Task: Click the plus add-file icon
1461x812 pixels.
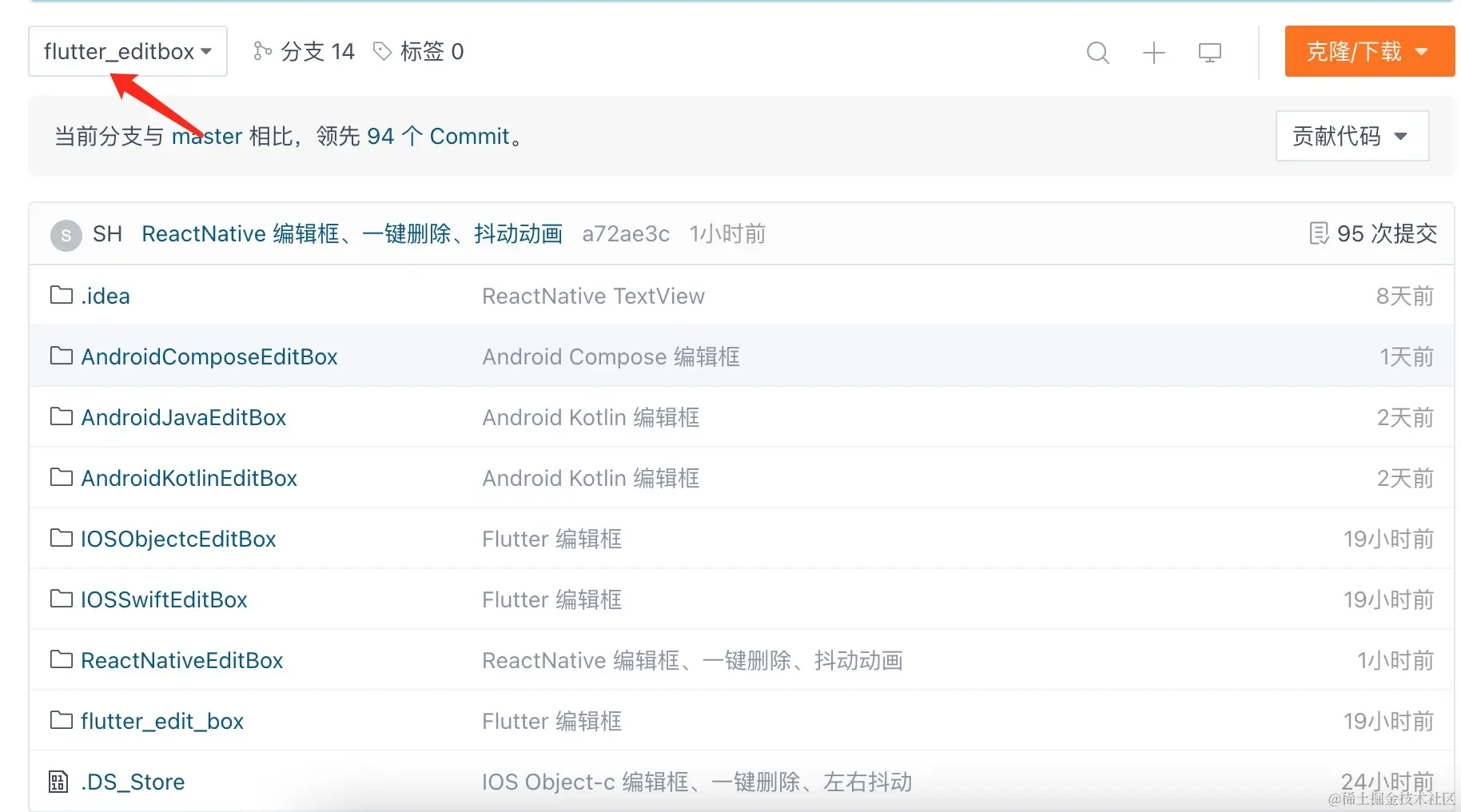Action: [1153, 53]
